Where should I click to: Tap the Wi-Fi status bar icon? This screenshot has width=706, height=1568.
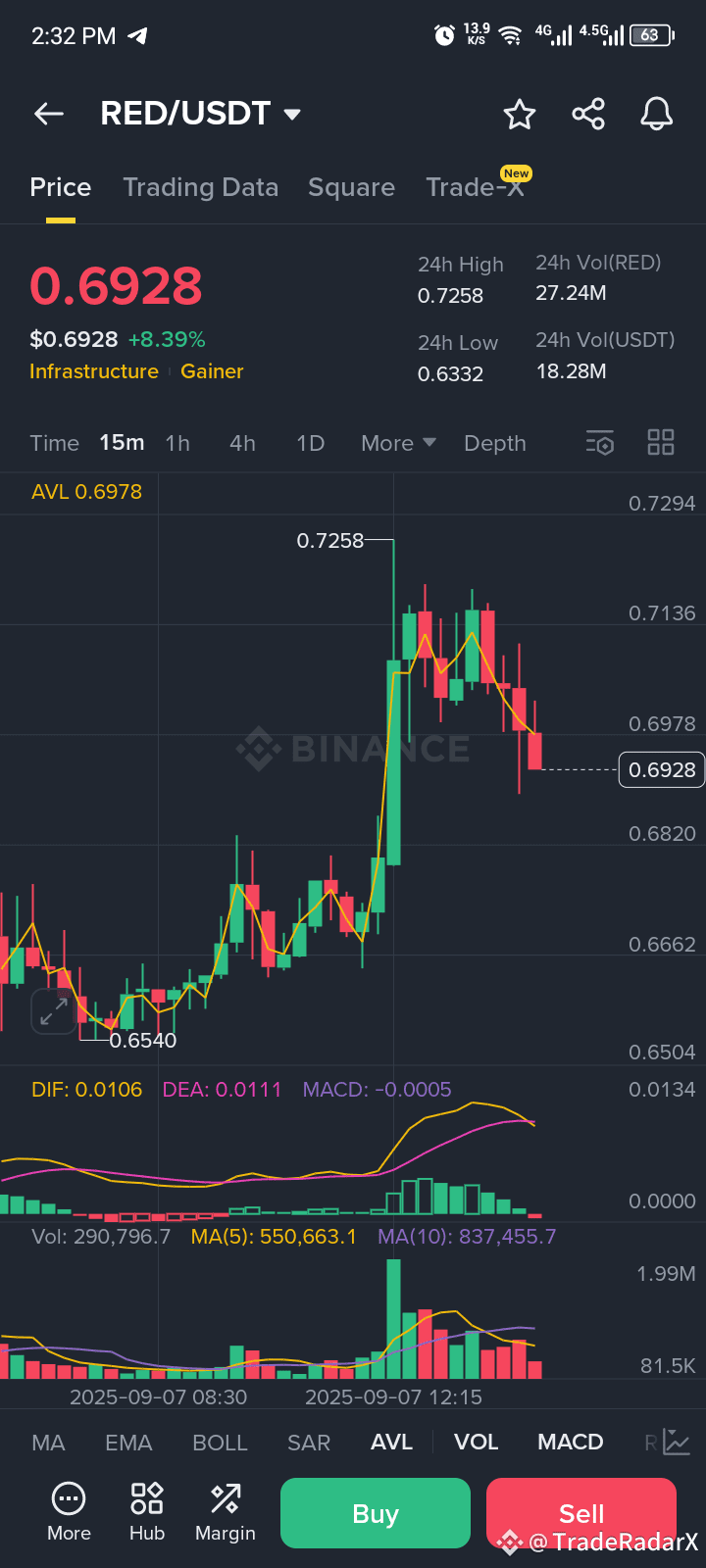pyautogui.click(x=510, y=35)
